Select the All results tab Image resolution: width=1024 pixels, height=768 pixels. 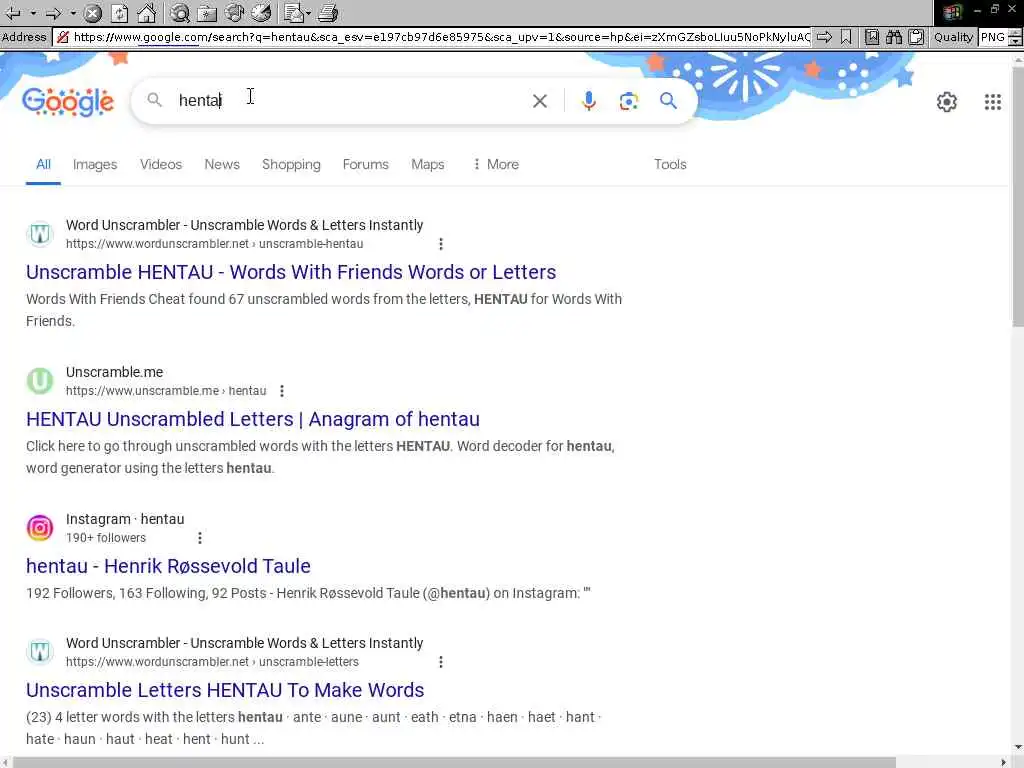click(43, 165)
